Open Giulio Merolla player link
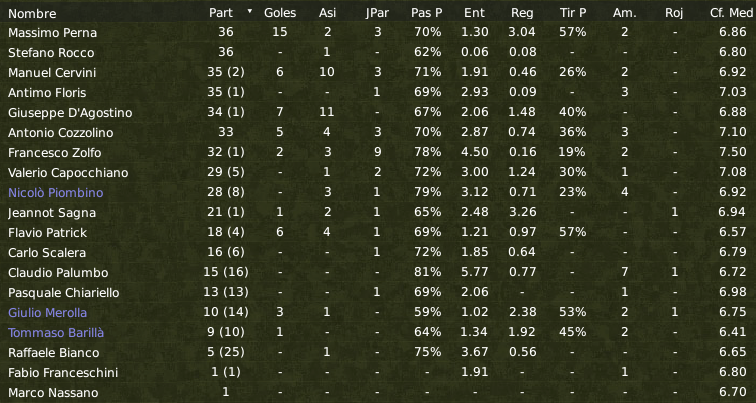Screen dimensions: 756x403 [x=47, y=313]
